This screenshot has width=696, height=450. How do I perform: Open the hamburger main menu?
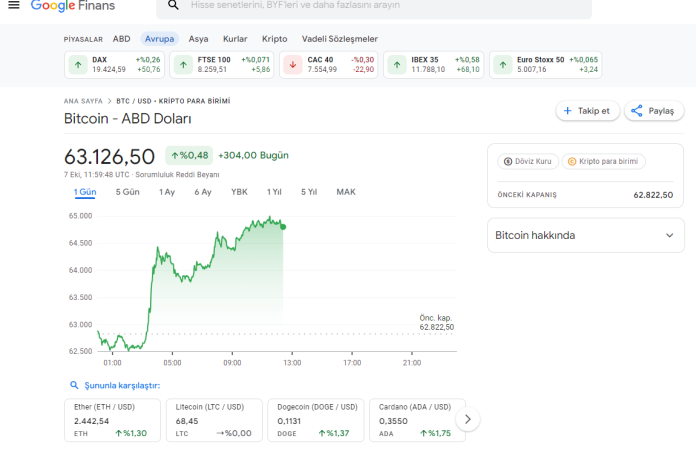click(11, 6)
